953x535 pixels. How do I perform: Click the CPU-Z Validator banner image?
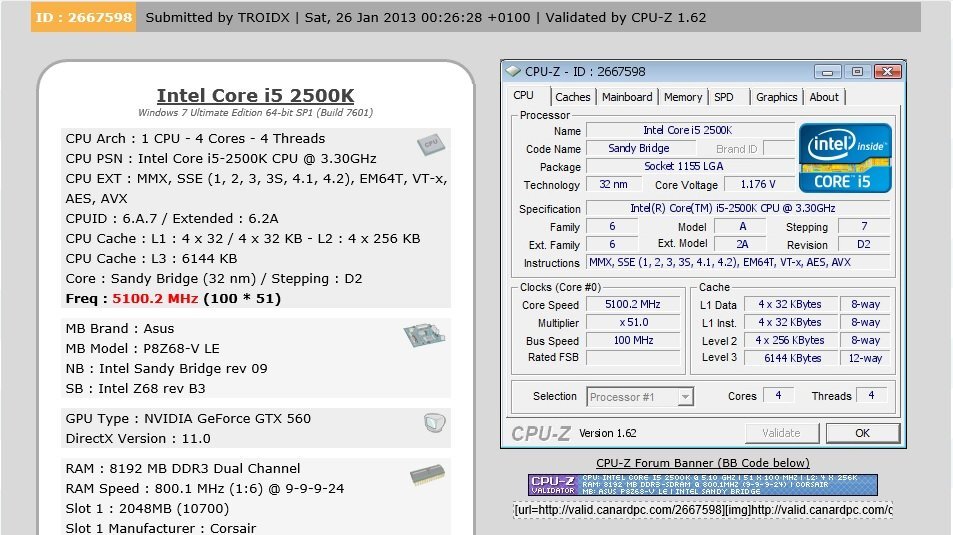pos(703,485)
